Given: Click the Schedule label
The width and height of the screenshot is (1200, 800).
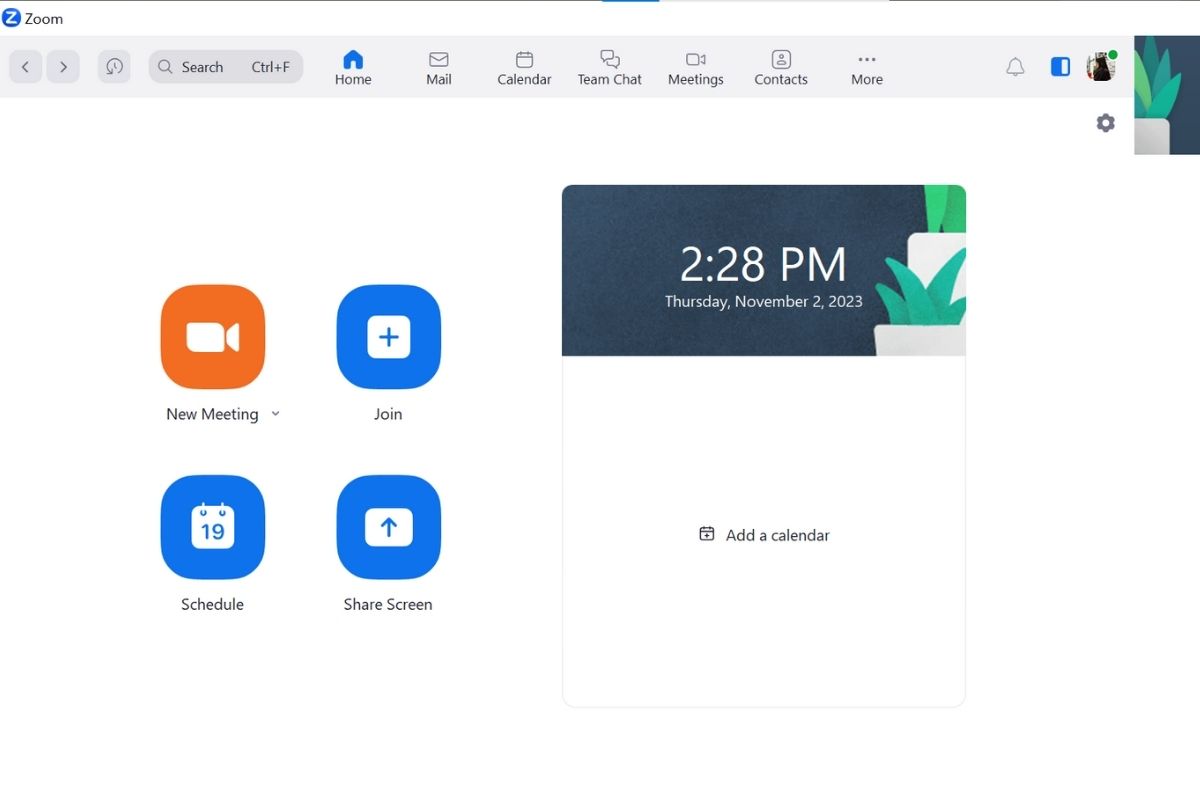Looking at the screenshot, I should coord(212,604).
